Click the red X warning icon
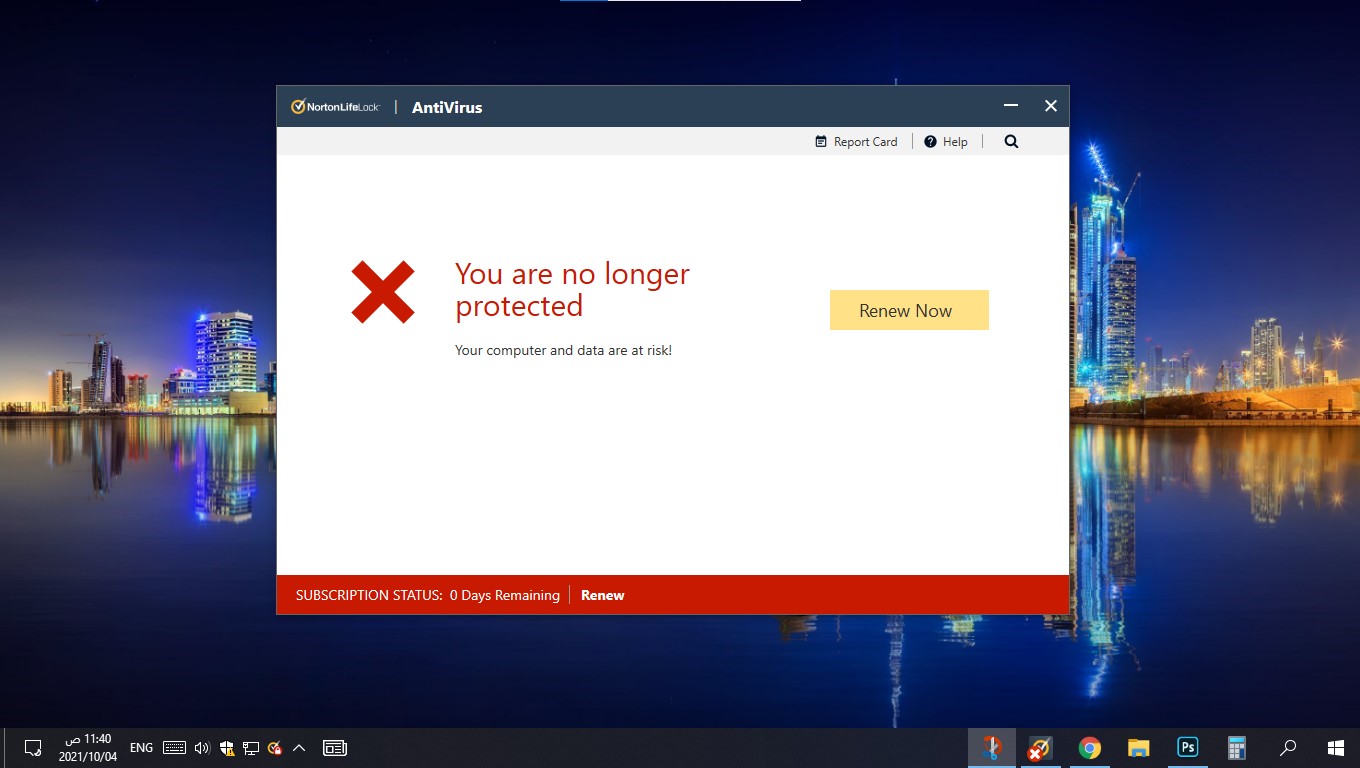The height and width of the screenshot is (768, 1360). (383, 292)
